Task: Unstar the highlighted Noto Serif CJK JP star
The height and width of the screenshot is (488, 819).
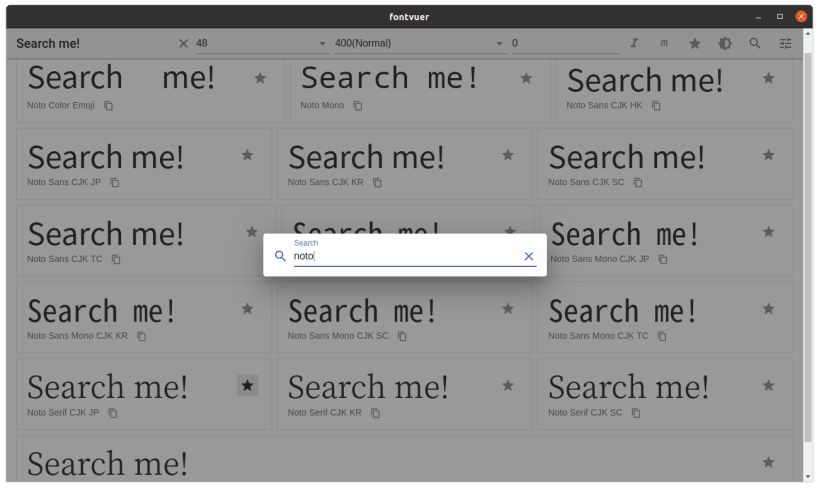Action: 248,386
